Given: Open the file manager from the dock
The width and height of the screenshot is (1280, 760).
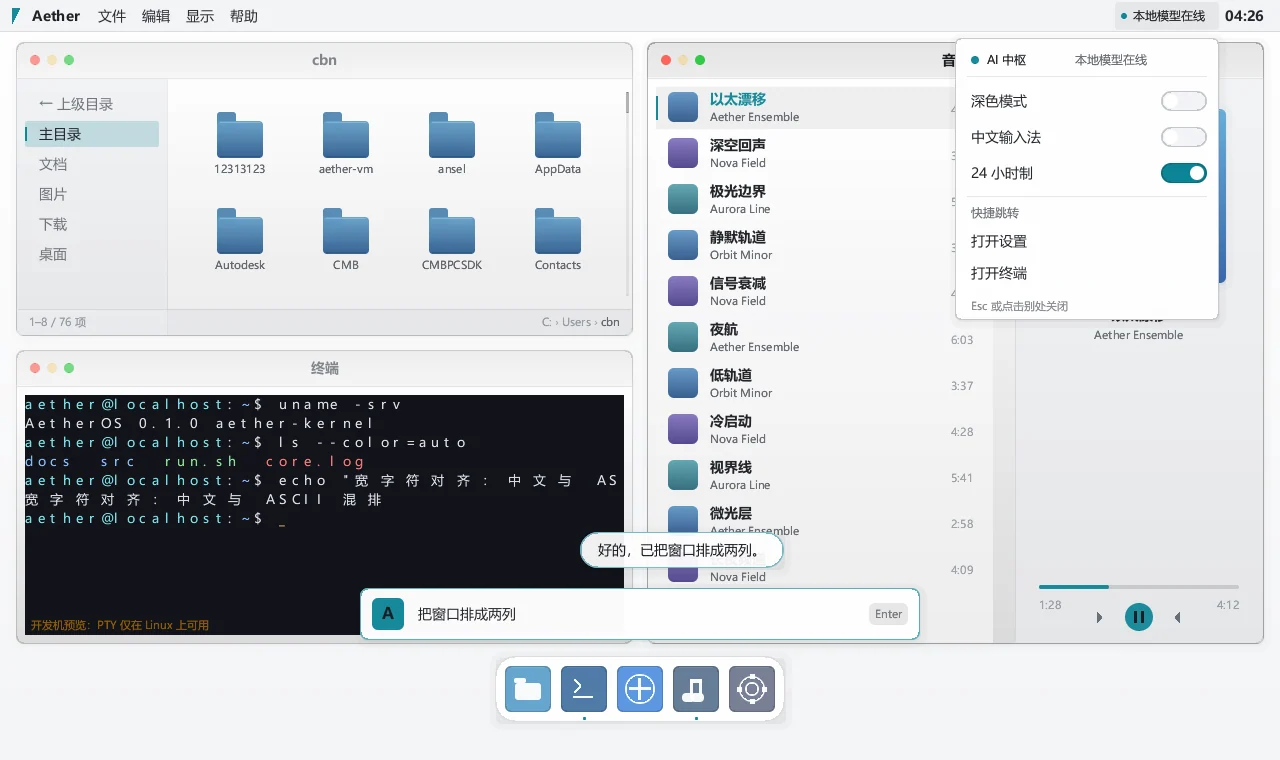Looking at the screenshot, I should coord(528,688).
